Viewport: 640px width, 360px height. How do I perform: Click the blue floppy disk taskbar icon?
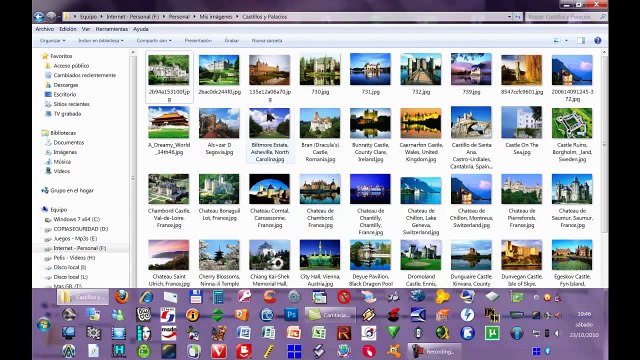tap(196, 297)
